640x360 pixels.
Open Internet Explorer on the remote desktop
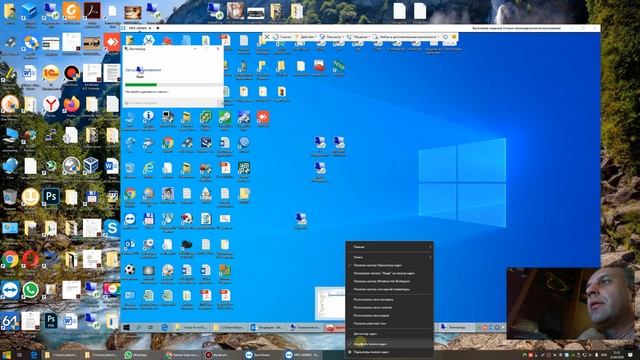(149, 168)
